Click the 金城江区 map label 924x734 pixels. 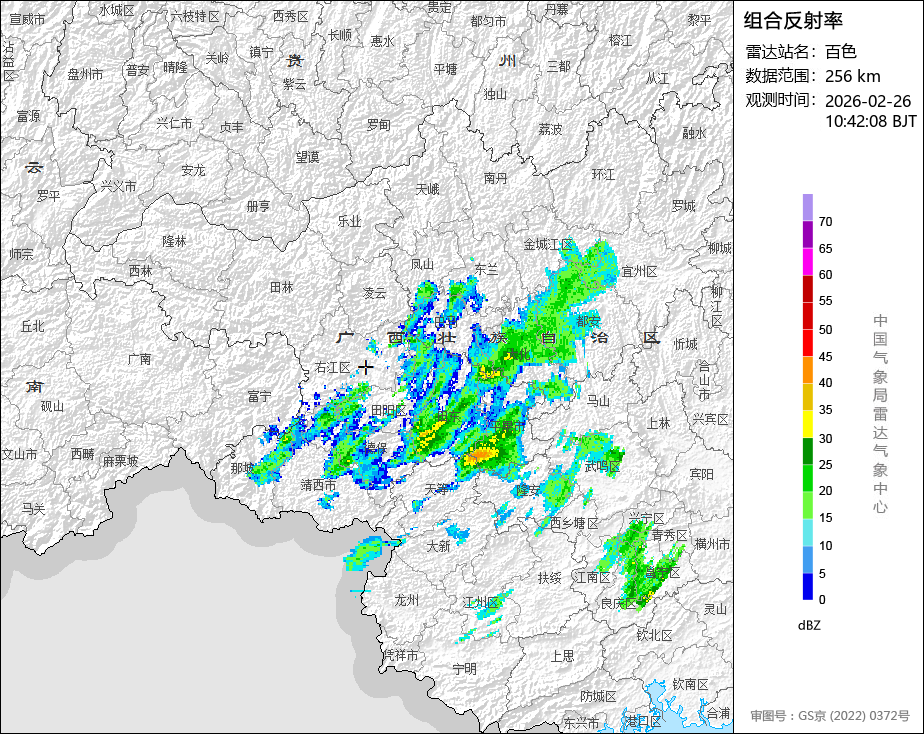click(548, 244)
